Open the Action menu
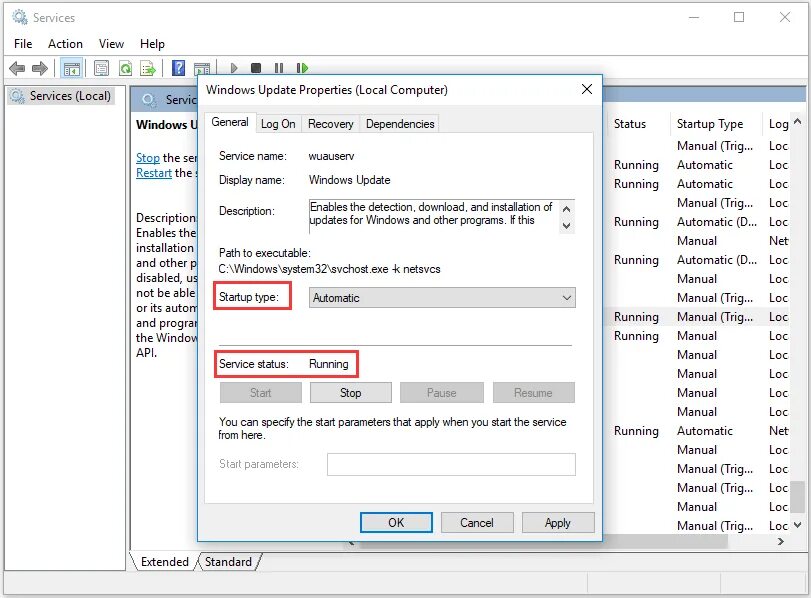 pos(65,44)
